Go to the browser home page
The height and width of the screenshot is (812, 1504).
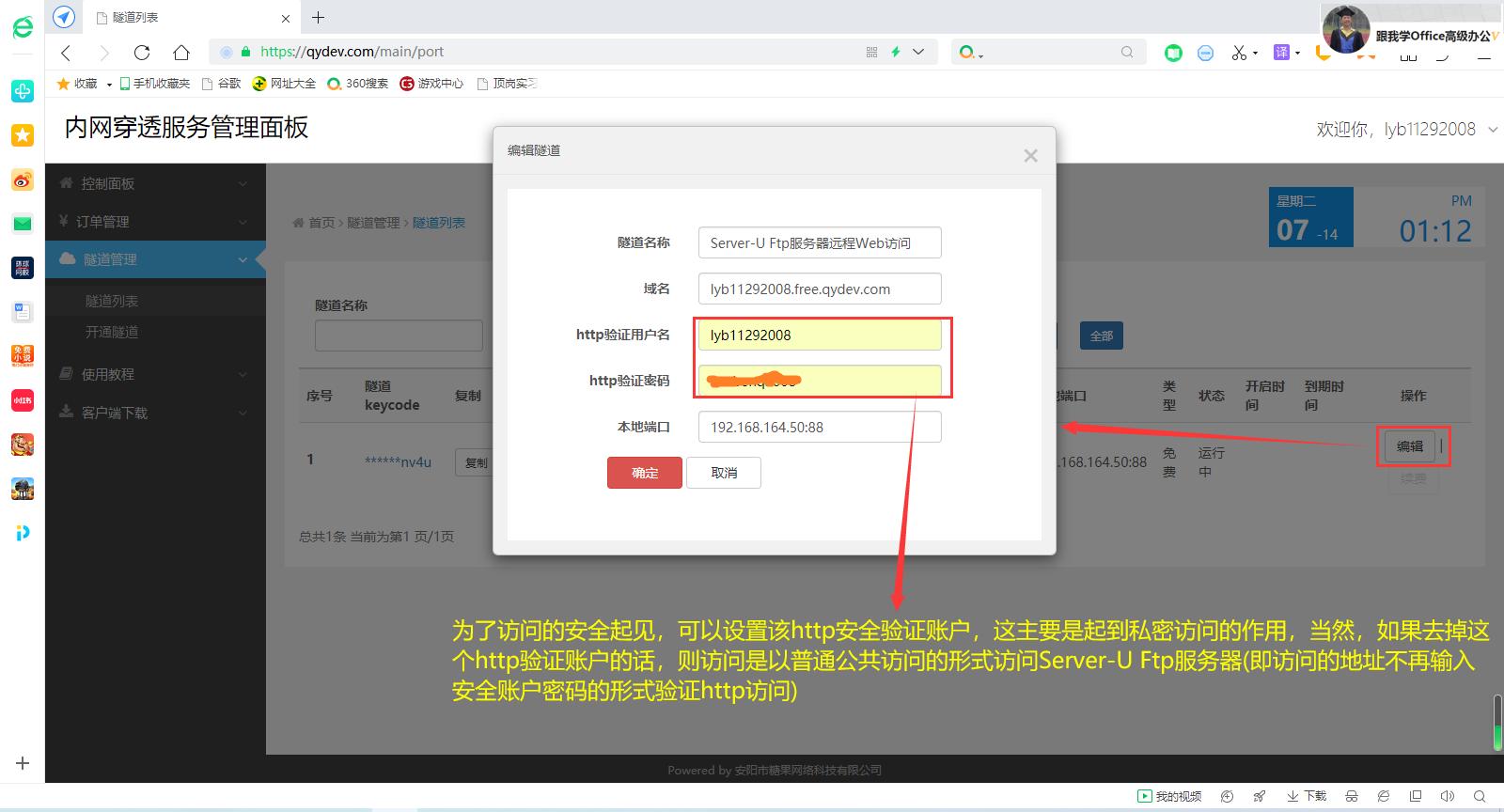pyautogui.click(x=181, y=53)
